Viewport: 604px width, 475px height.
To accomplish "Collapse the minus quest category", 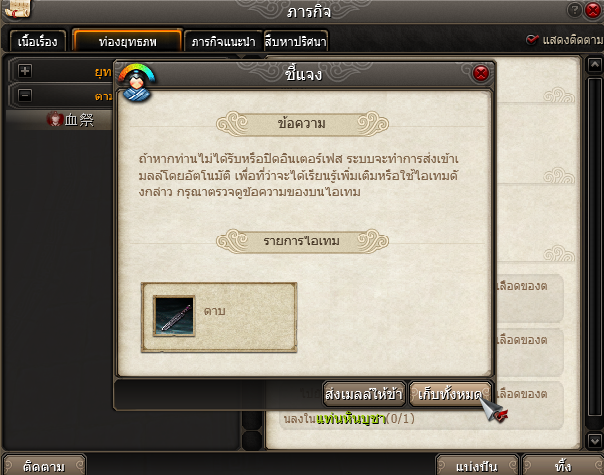I will pos(25,95).
